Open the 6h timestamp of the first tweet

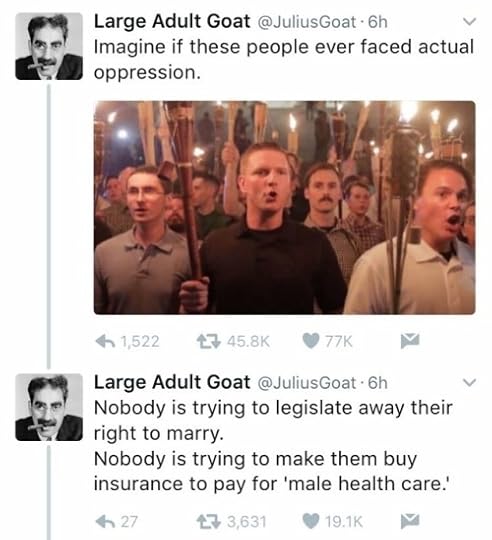click(x=378, y=22)
